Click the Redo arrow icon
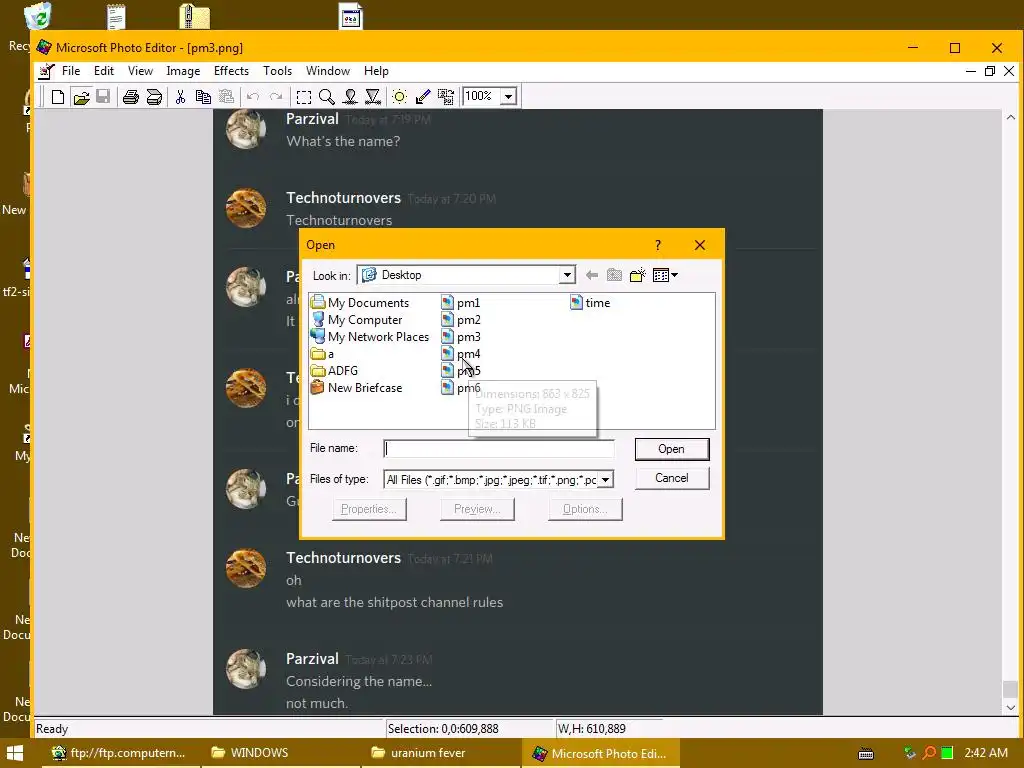 tap(276, 97)
